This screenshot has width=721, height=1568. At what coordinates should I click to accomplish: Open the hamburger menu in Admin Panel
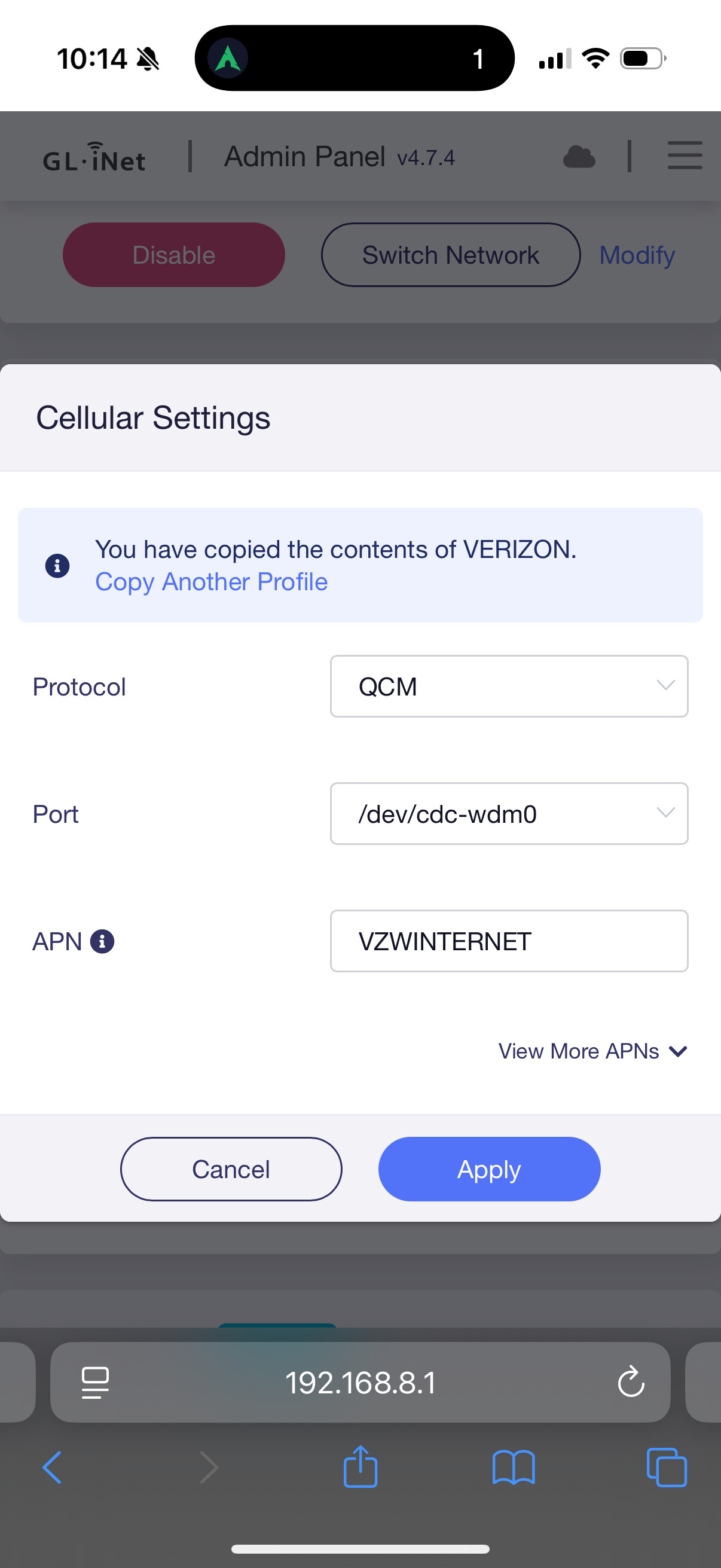pyautogui.click(x=685, y=155)
